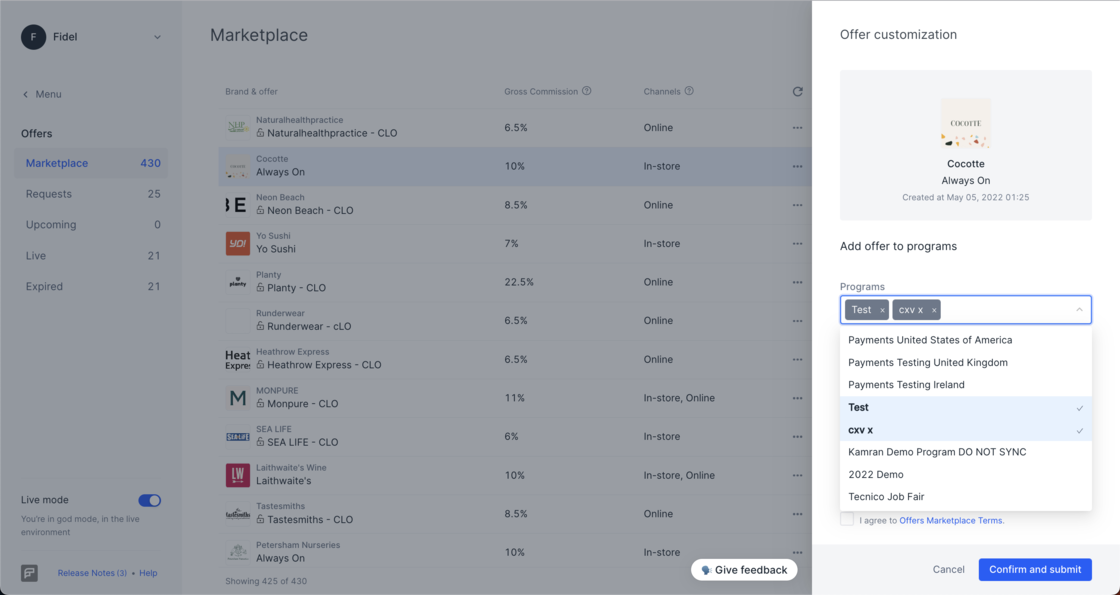This screenshot has height=595, width=1120.
Task: Open the Offers Marketplace Terms link
Action: pos(950,520)
